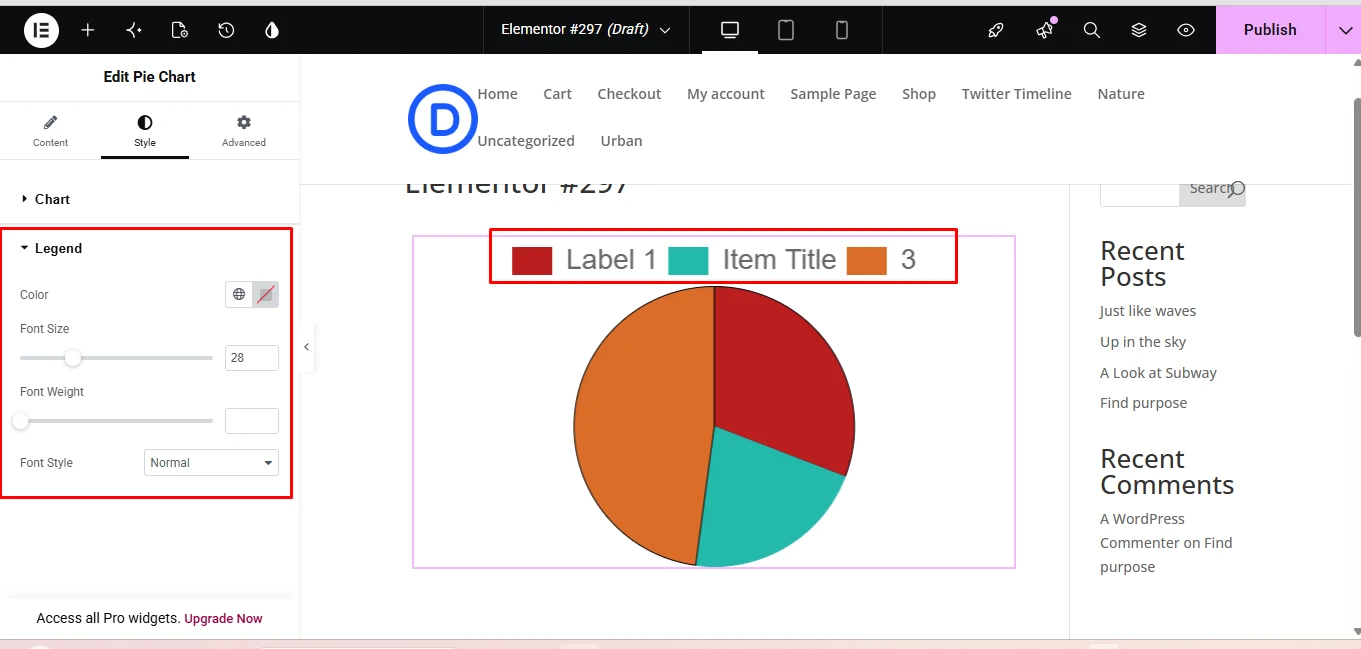Image resolution: width=1361 pixels, height=649 pixels.
Task: Open the Find purpose recent post link
Action: tap(1143, 403)
